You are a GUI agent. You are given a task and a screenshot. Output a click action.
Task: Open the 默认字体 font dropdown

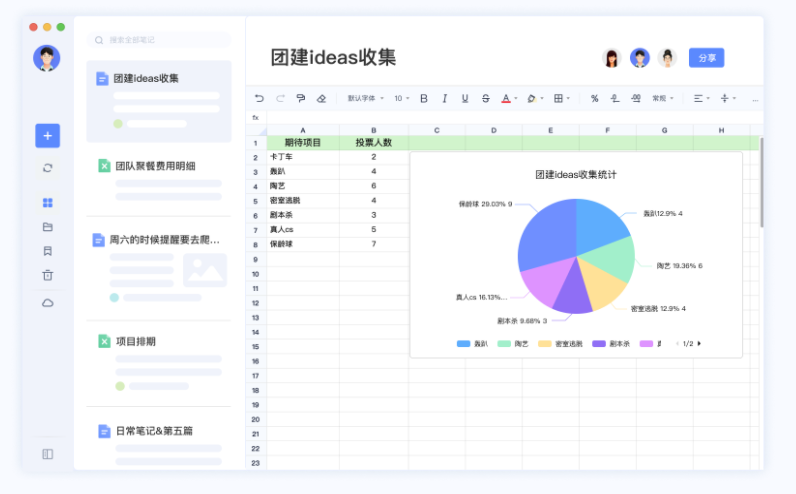click(366, 98)
